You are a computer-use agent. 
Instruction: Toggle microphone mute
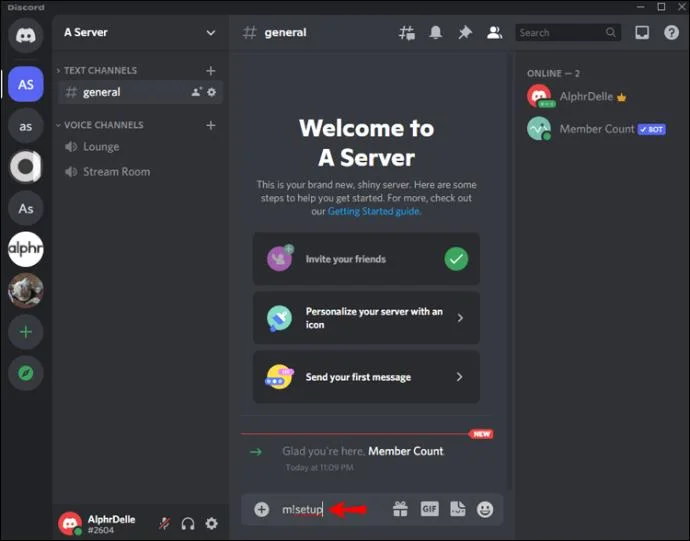165,523
